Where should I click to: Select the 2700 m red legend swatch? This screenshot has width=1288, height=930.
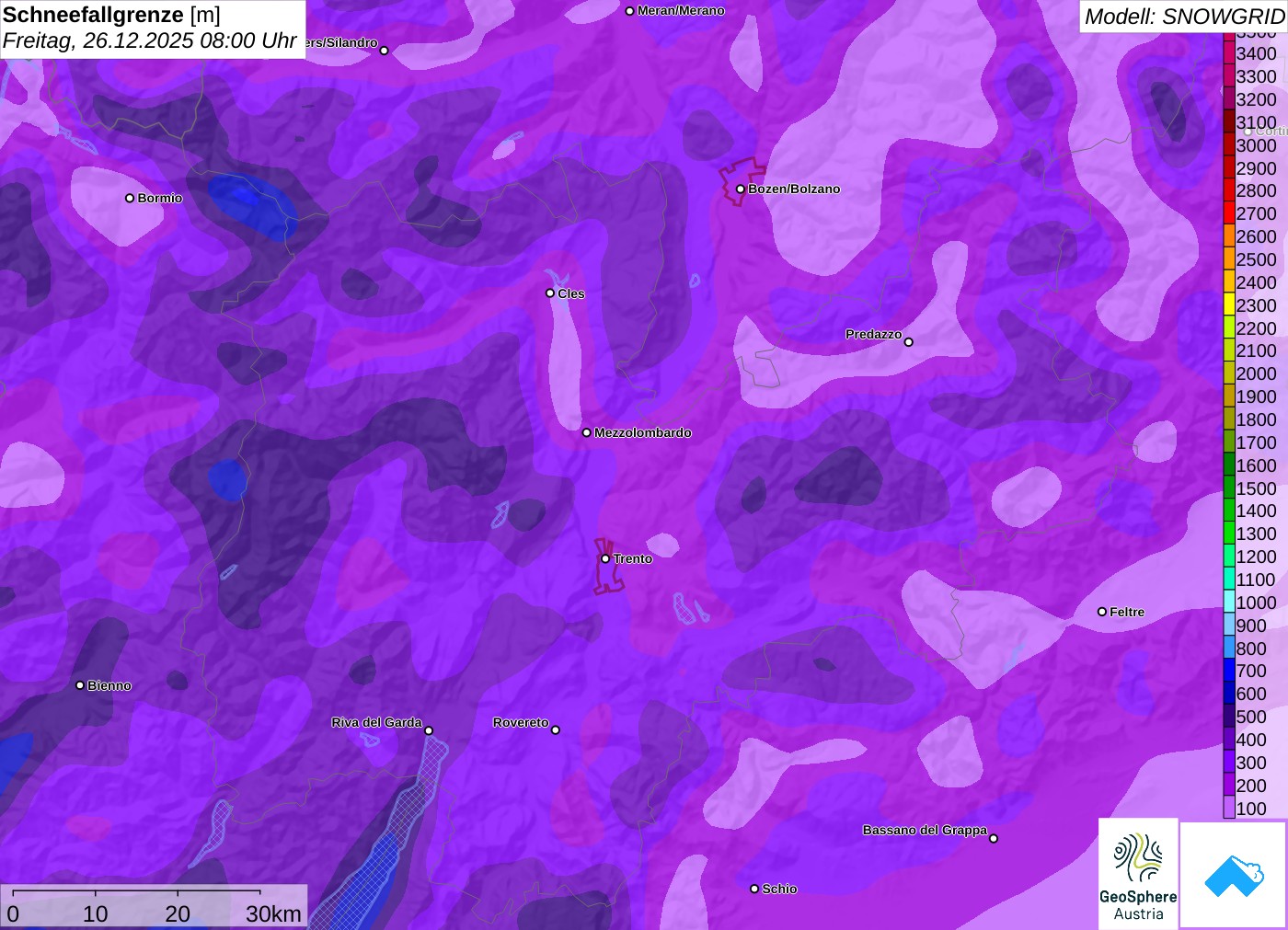(1229, 213)
